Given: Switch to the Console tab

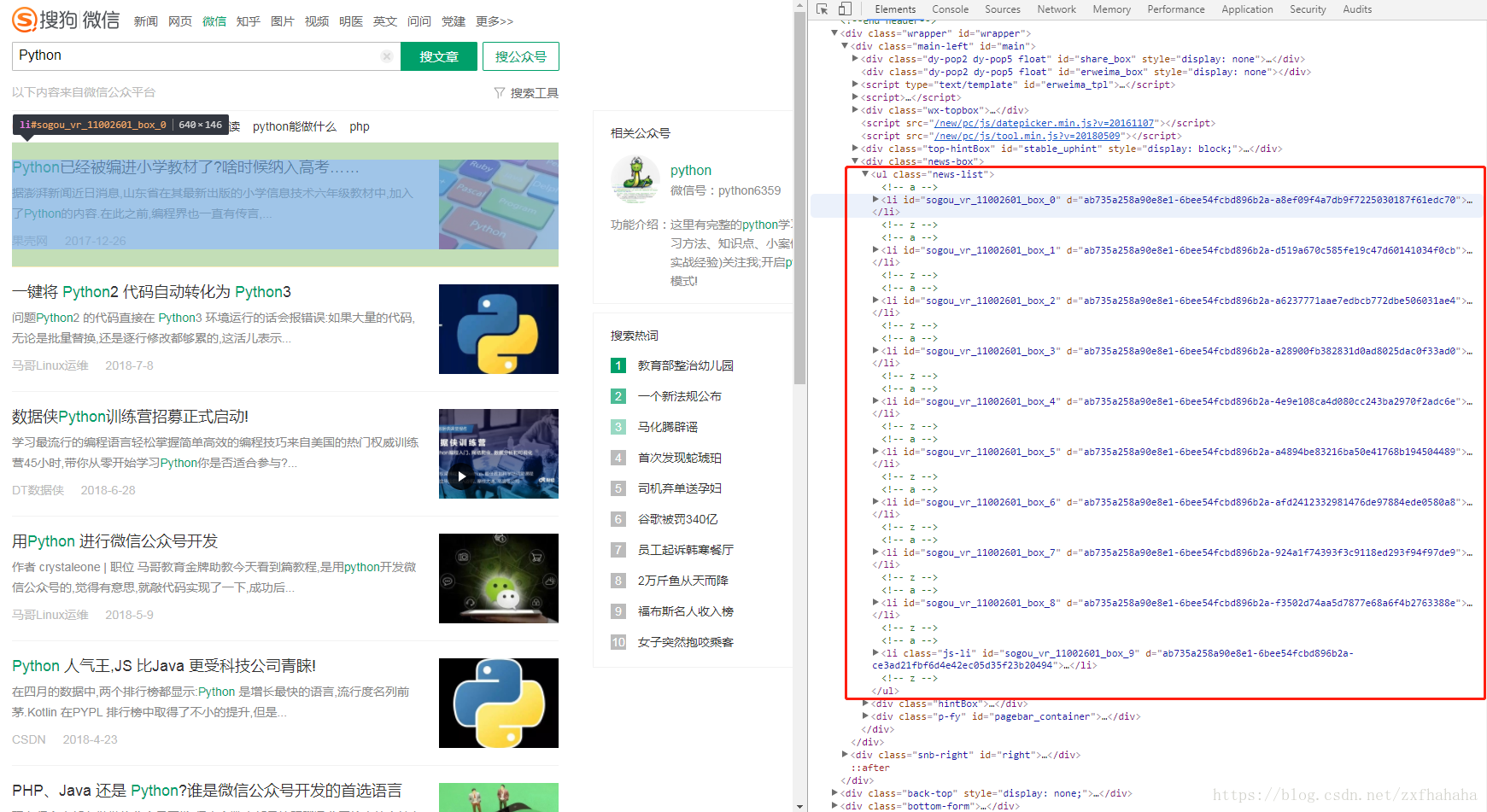Looking at the screenshot, I should point(950,9).
